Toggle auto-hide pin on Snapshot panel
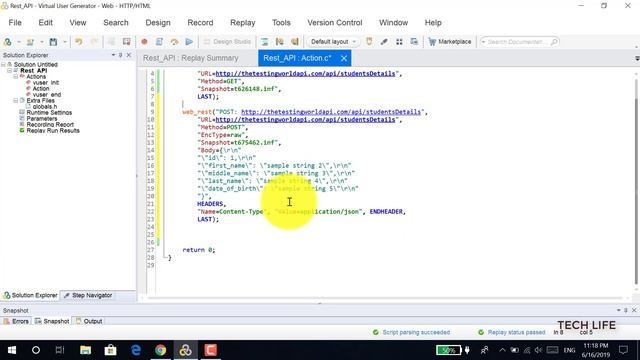Screen dimensions: 640x360 point(626,310)
